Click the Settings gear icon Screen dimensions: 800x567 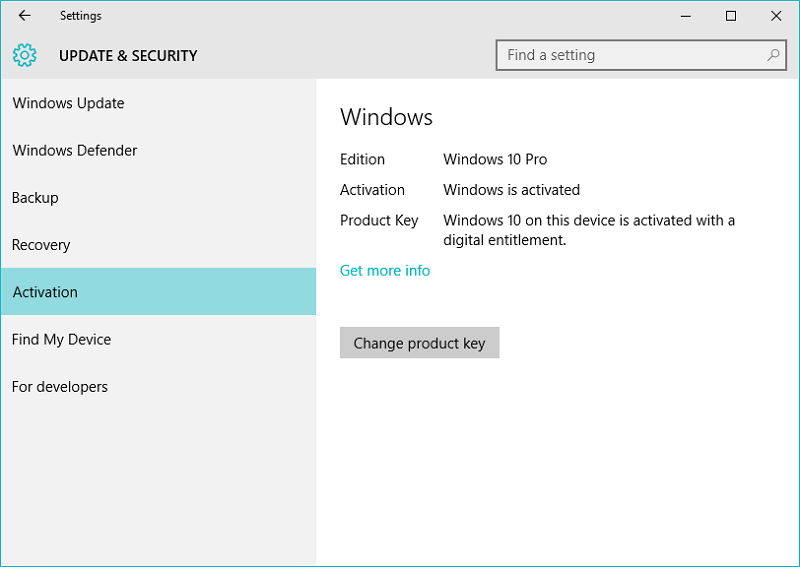click(x=24, y=55)
